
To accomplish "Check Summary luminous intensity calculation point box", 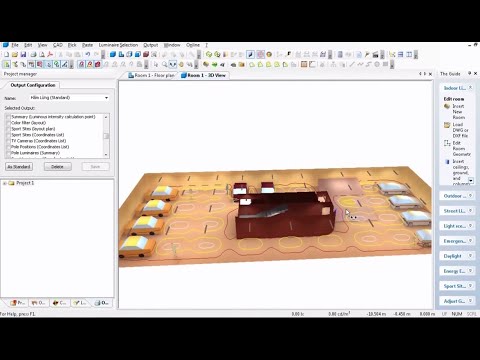I will click(8, 117).
